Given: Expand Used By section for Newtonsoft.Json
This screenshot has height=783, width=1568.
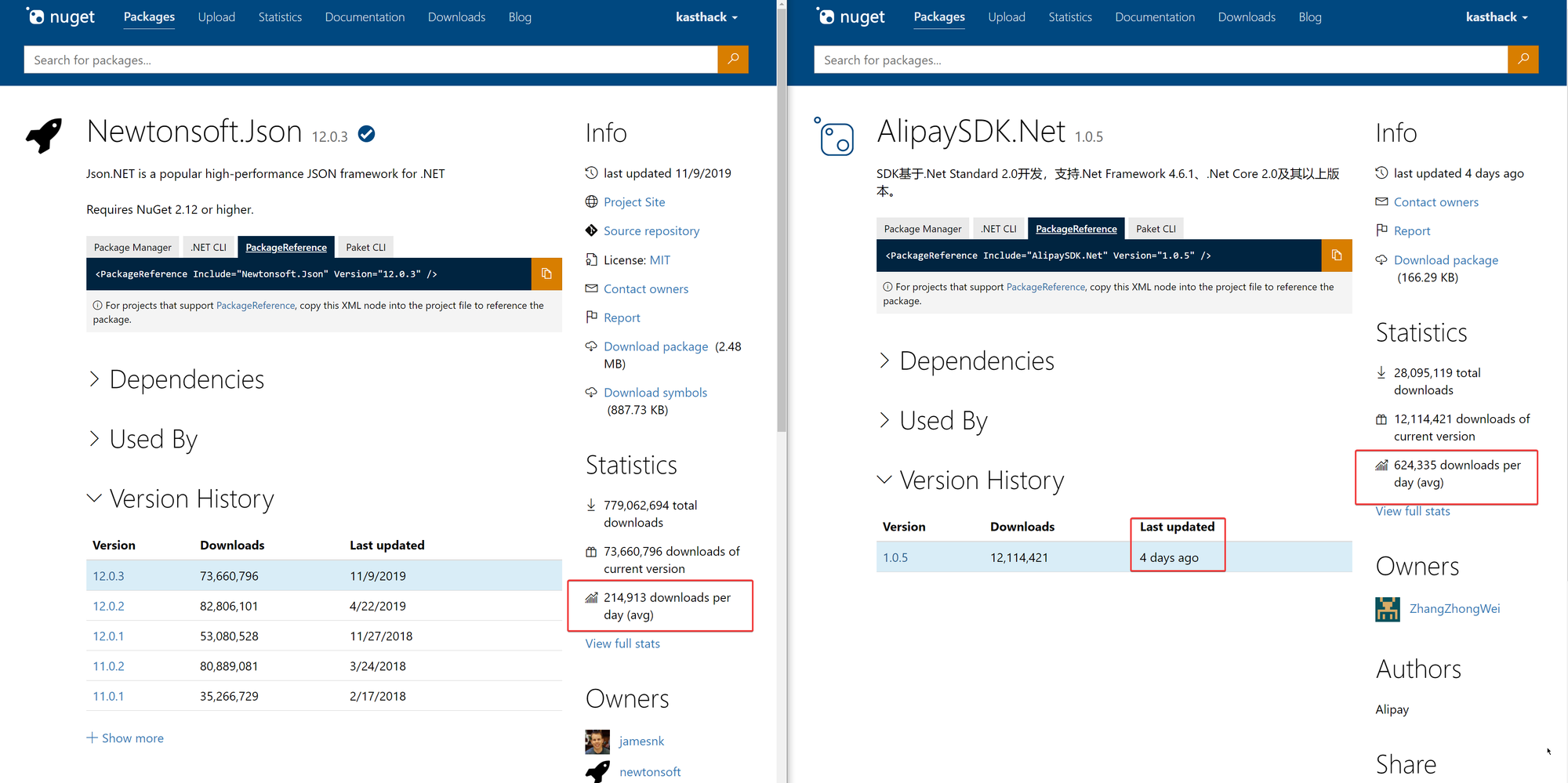Looking at the screenshot, I should coord(143,439).
